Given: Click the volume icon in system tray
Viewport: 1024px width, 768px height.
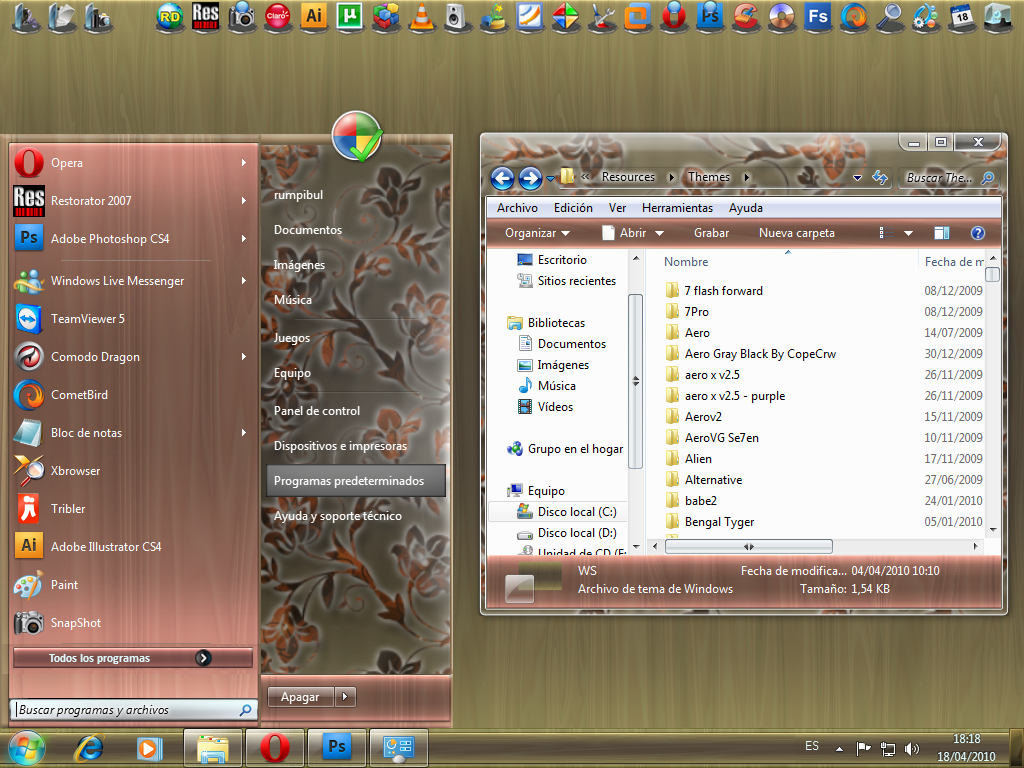Looking at the screenshot, I should pyautogui.click(x=912, y=748).
